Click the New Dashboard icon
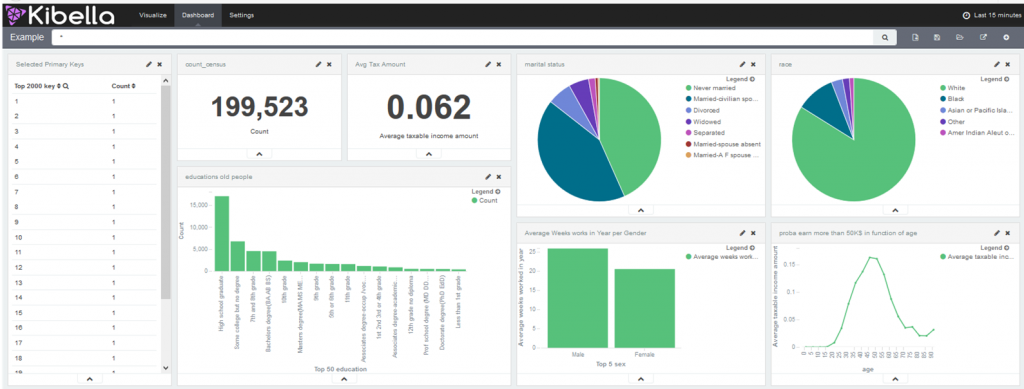The image size is (1024, 389). [916, 38]
